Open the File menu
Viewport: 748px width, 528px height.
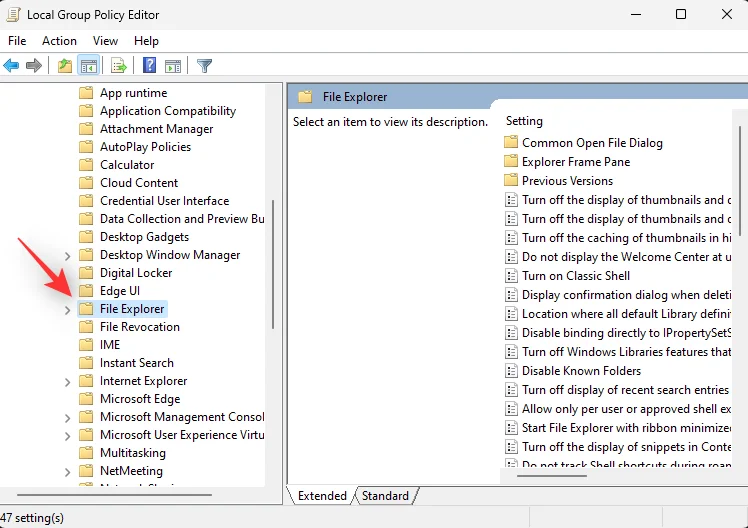tap(17, 41)
